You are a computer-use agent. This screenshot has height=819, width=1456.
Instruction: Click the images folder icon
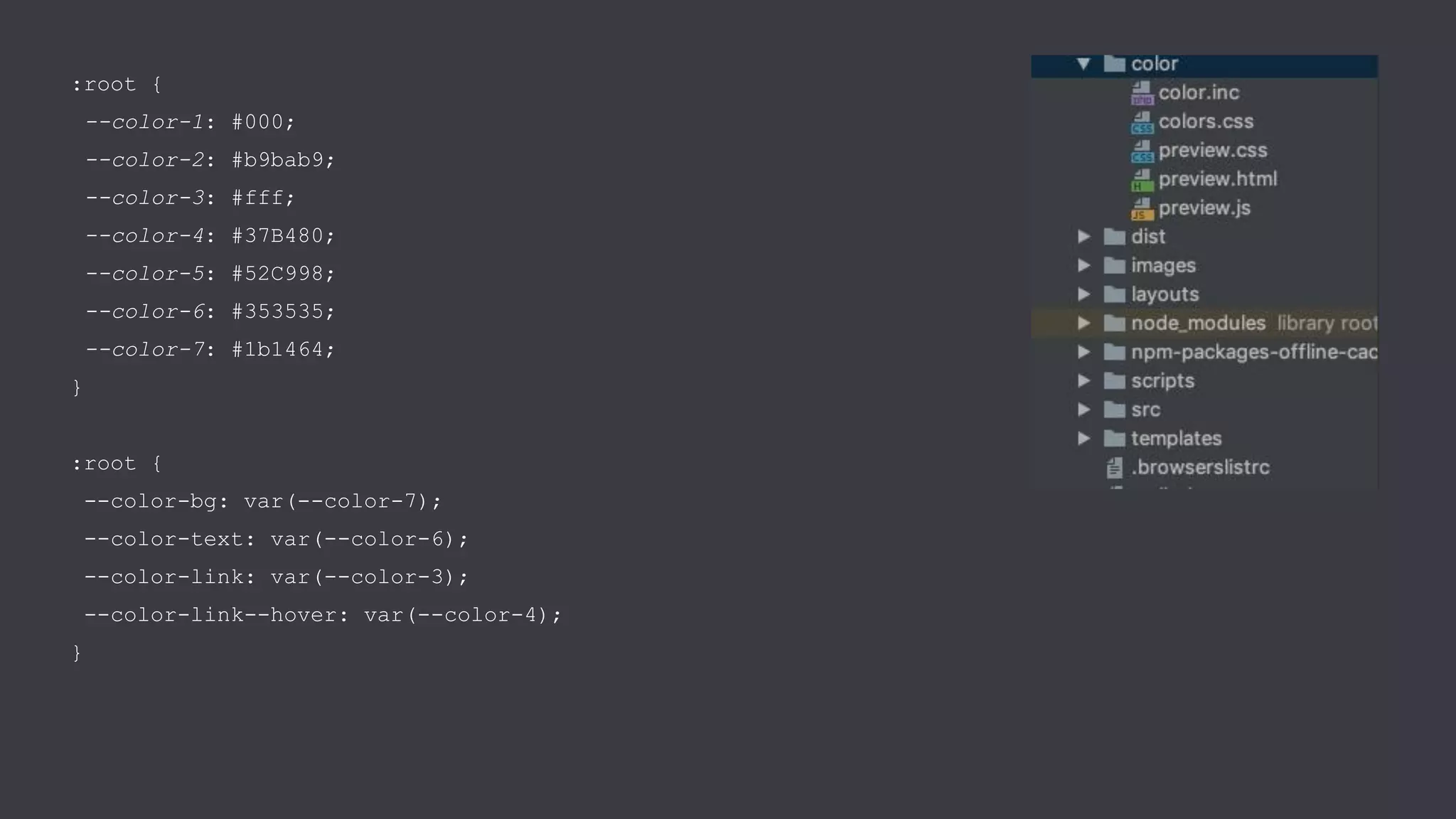(x=1114, y=265)
